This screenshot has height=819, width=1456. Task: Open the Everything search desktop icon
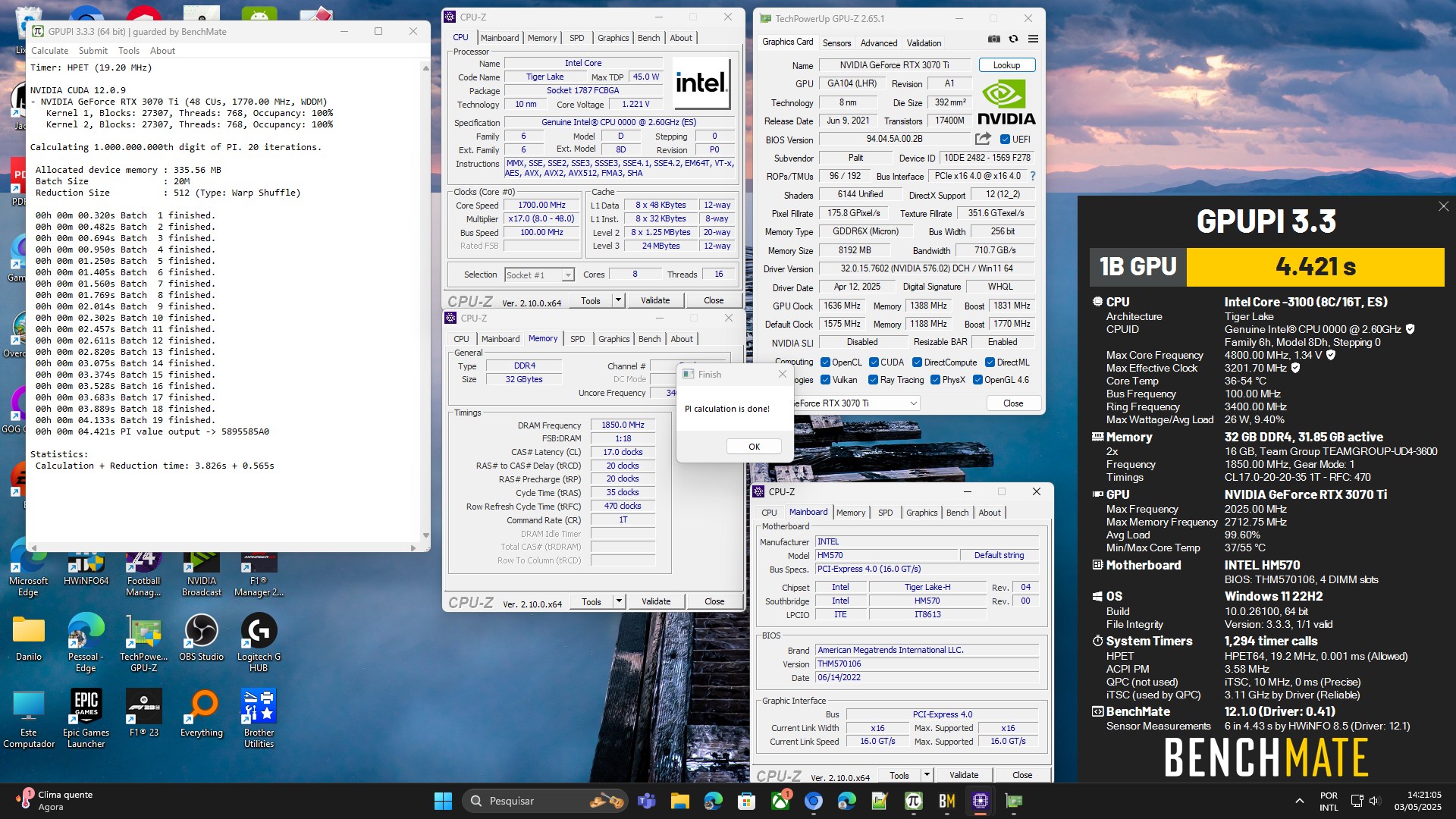point(202,713)
